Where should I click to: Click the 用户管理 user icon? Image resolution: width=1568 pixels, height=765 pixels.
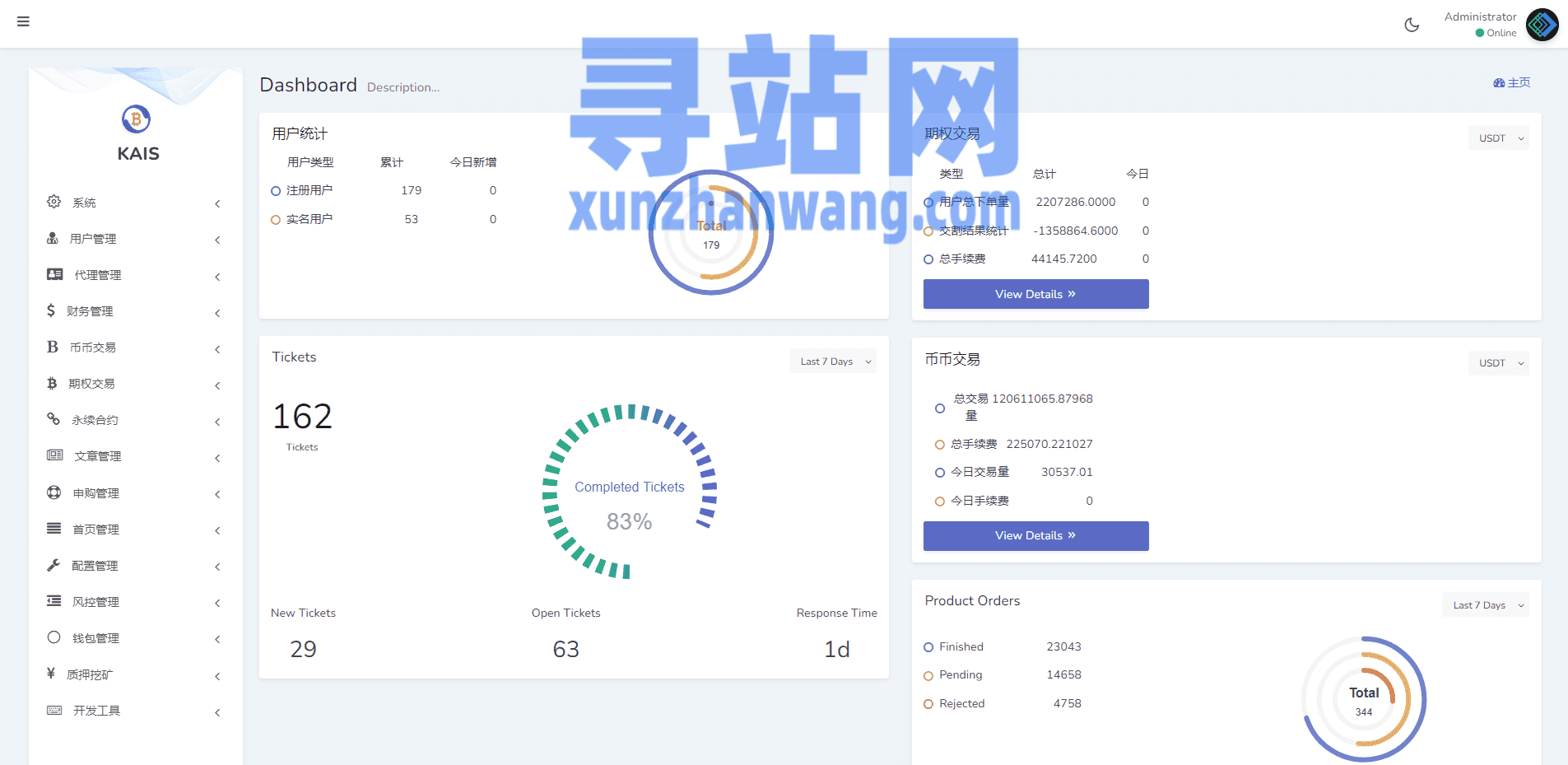(53, 238)
